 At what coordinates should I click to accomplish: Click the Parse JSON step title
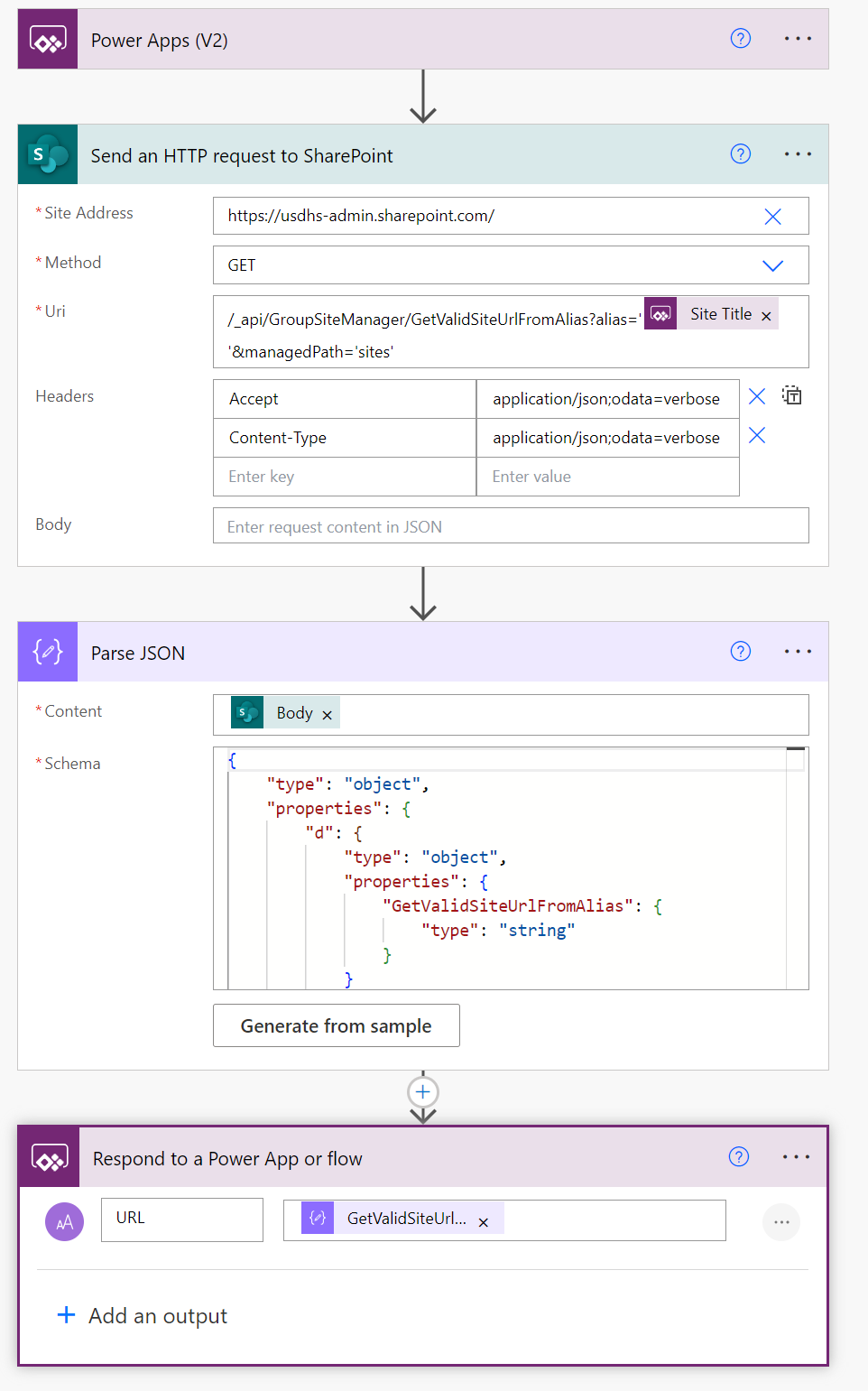(x=138, y=654)
